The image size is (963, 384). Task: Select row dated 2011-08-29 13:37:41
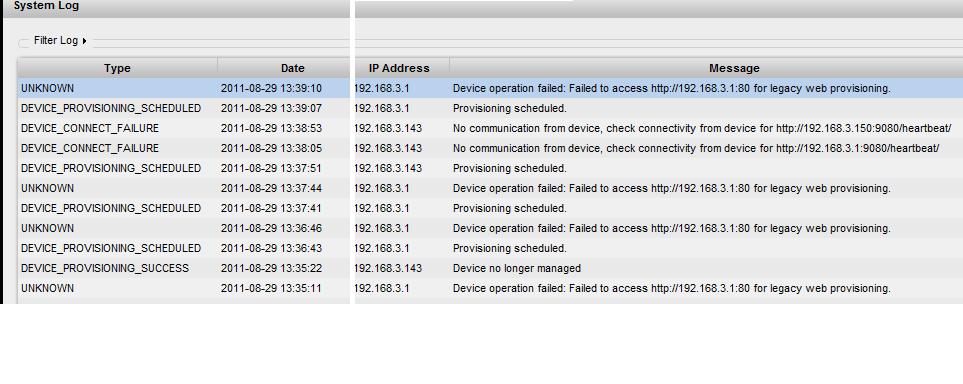490,208
